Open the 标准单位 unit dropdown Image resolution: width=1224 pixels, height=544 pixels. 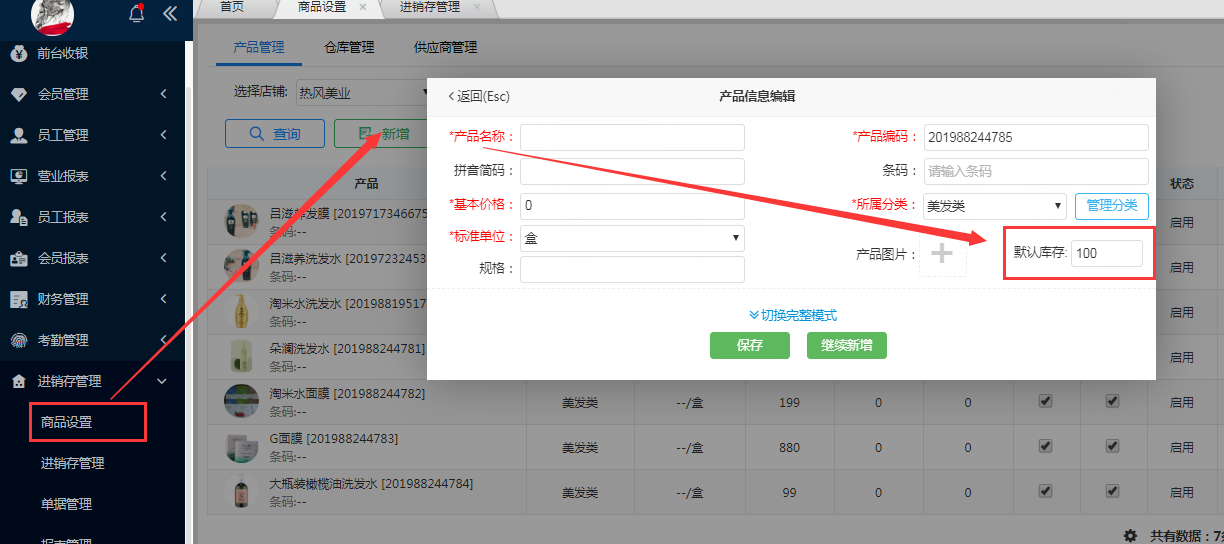pyautogui.click(x=632, y=238)
